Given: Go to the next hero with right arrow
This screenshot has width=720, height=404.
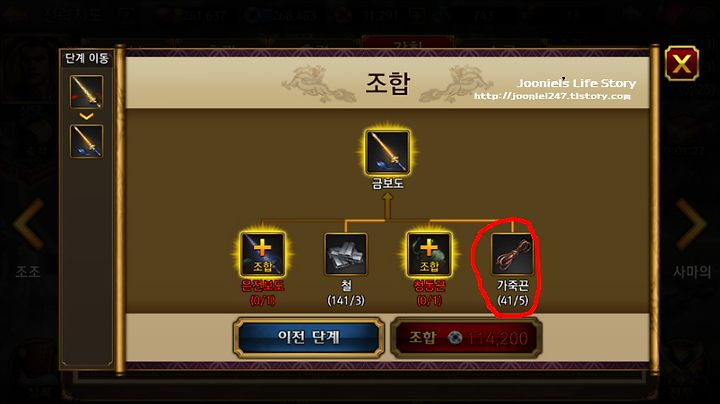Looking at the screenshot, I should (690, 224).
